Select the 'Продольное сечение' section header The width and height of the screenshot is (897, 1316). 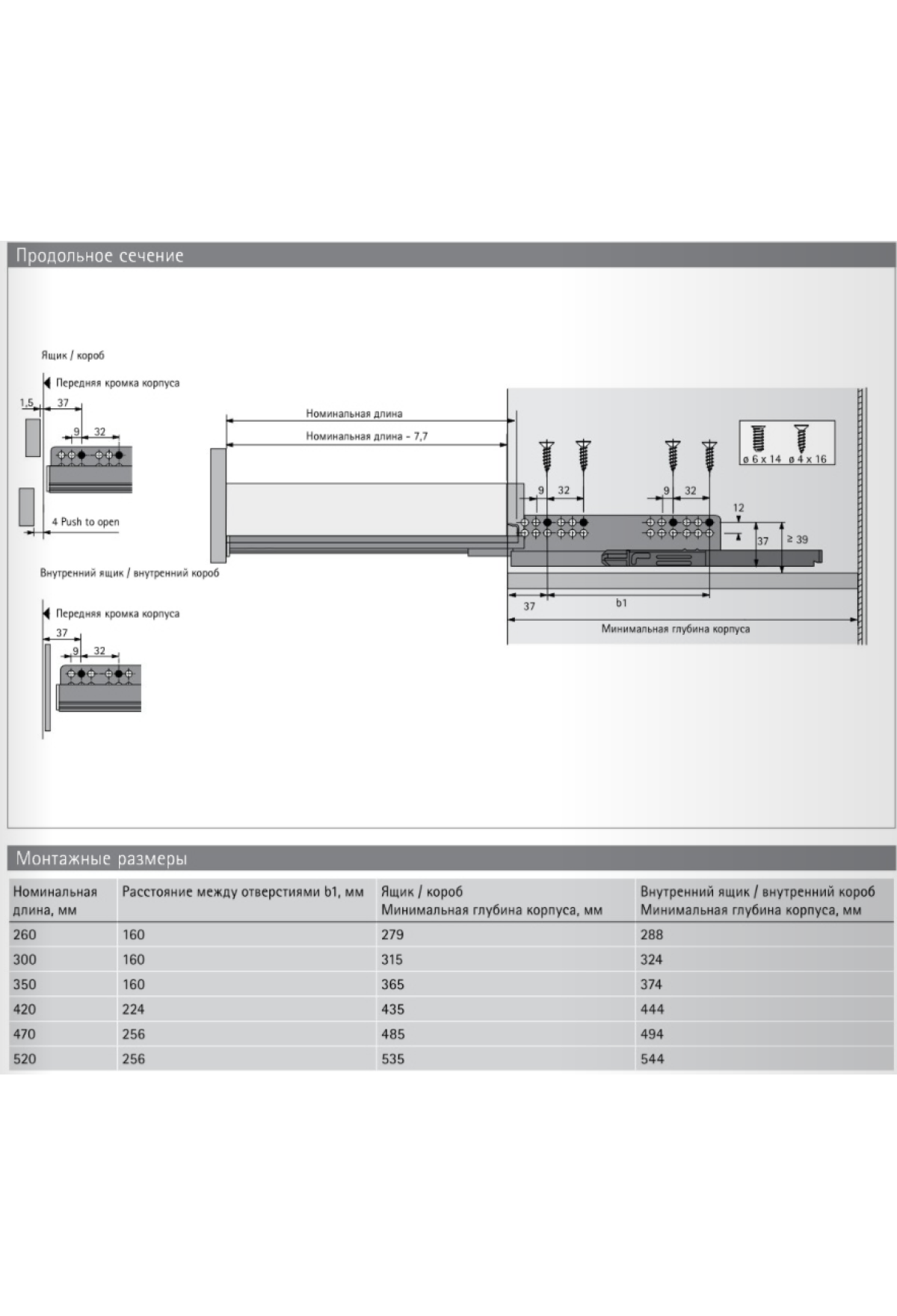pyautogui.click(x=100, y=256)
